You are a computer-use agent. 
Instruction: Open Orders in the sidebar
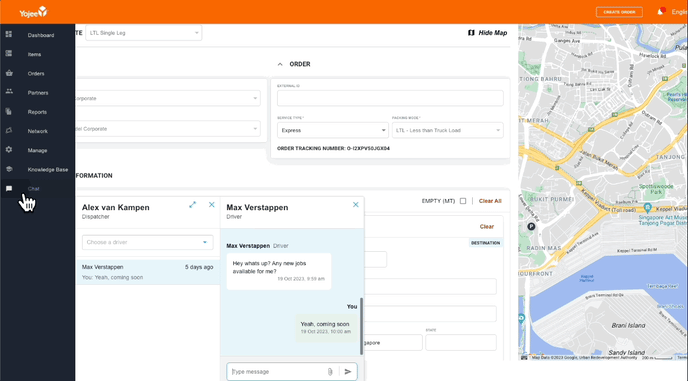(x=36, y=74)
